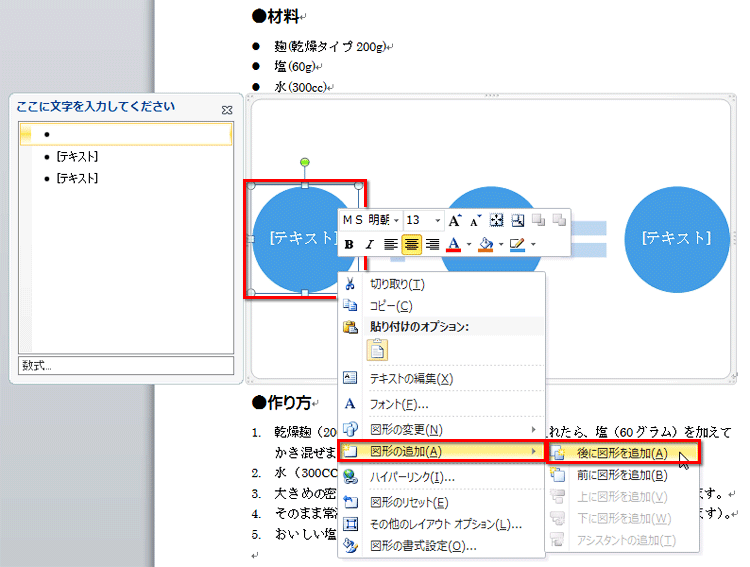Open 図形の書式設定(O)... entry
This screenshot has width=750, height=567.
click(441, 546)
